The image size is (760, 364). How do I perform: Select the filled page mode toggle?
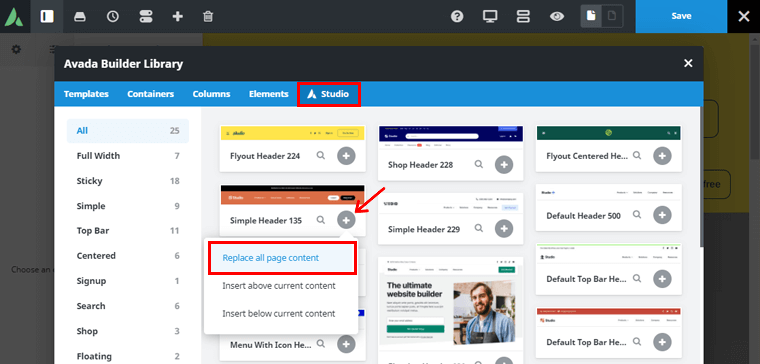tap(591, 16)
